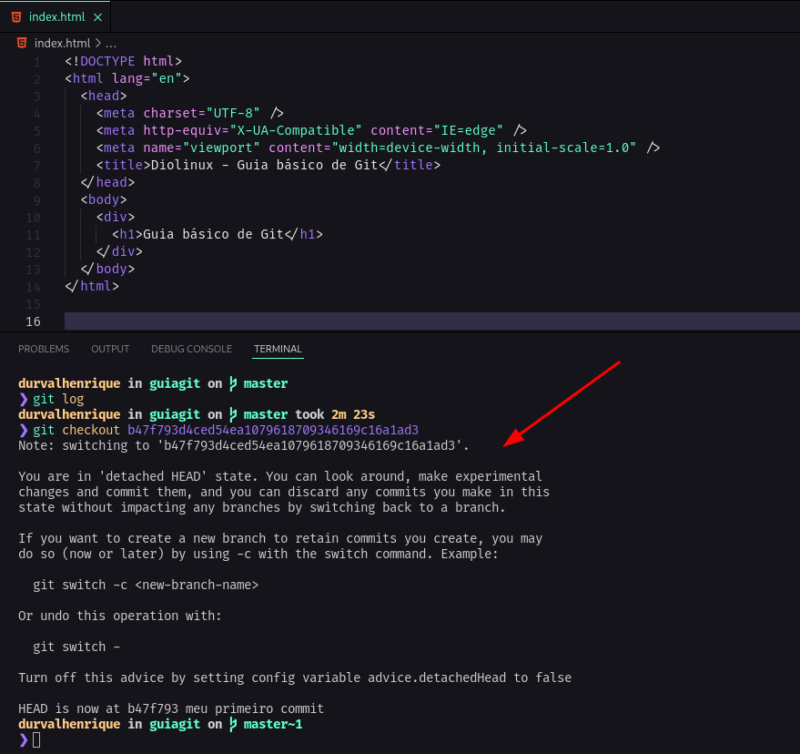This screenshot has height=754, width=800.
Task: Click the commit hash after git checkout
Action: click(x=240, y=429)
